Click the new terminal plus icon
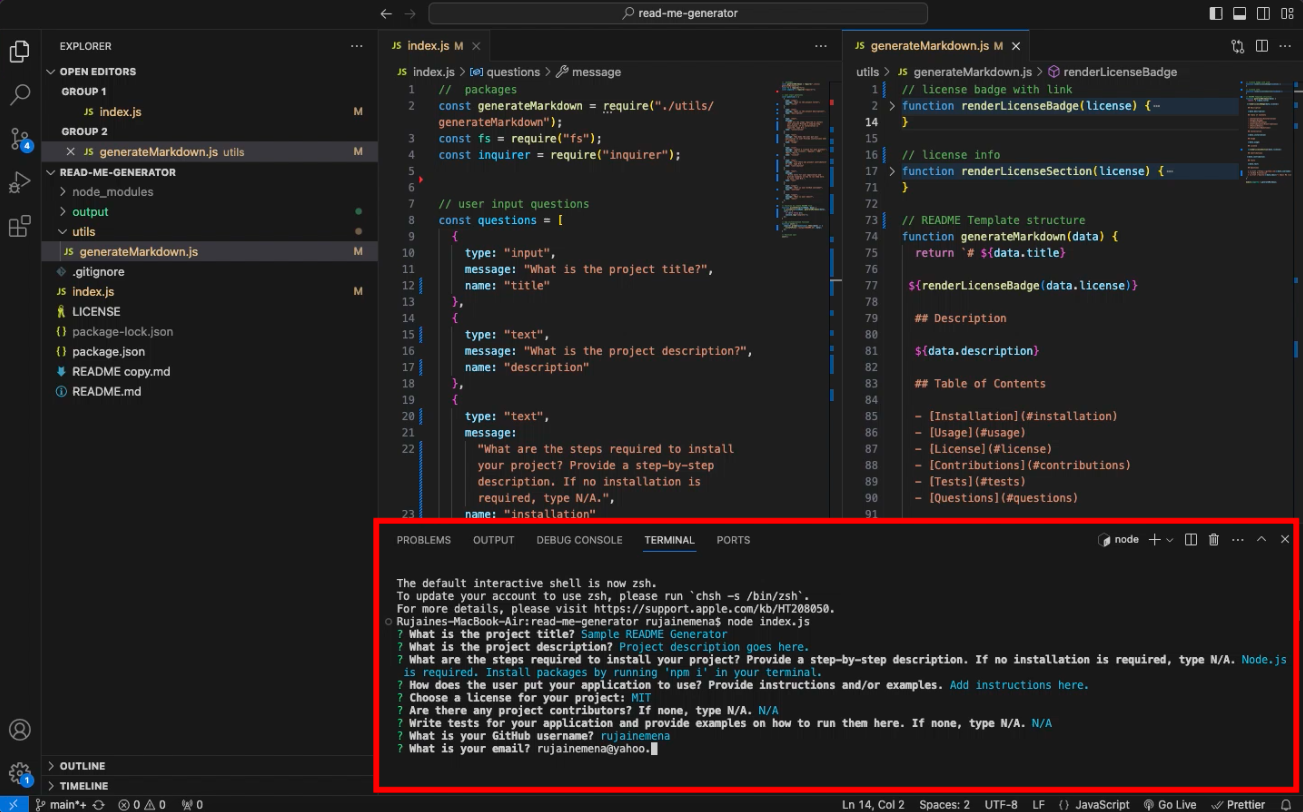 [x=1154, y=540]
